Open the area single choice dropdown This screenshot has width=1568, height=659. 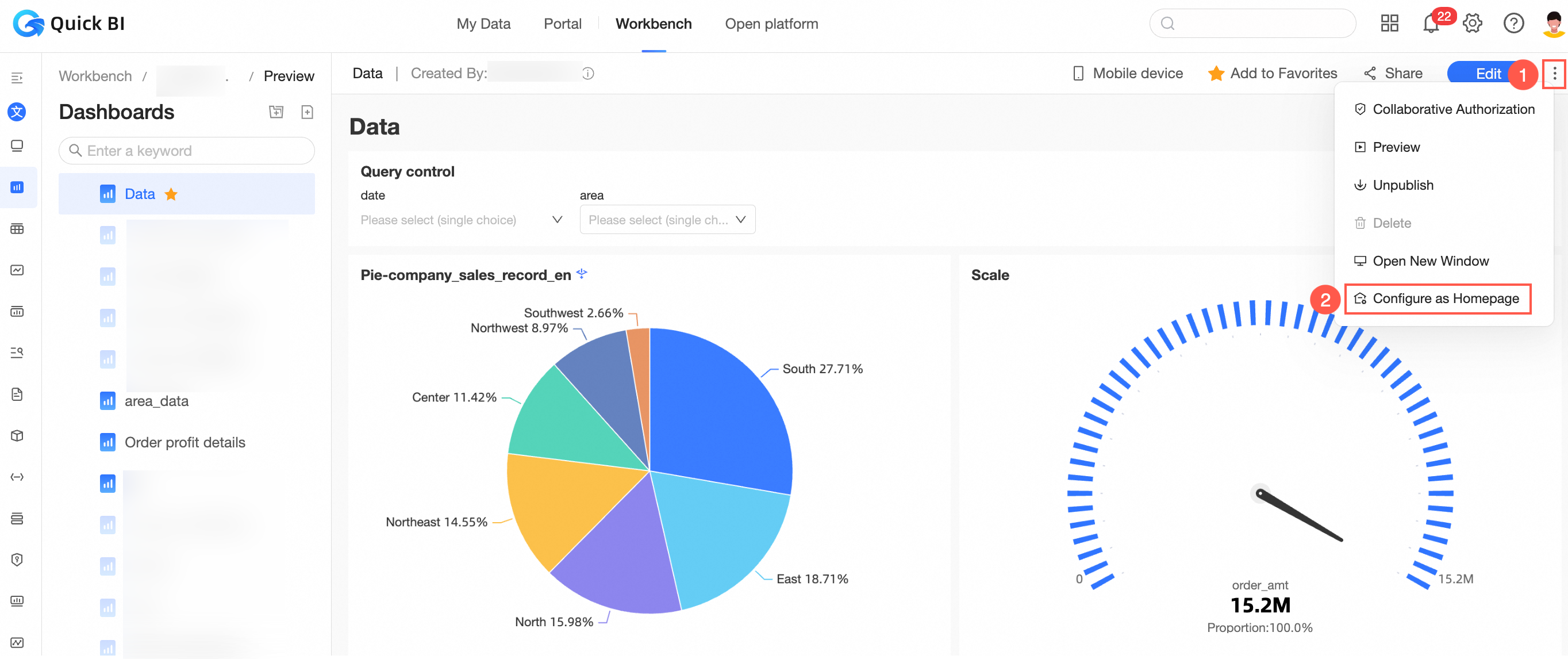click(667, 220)
